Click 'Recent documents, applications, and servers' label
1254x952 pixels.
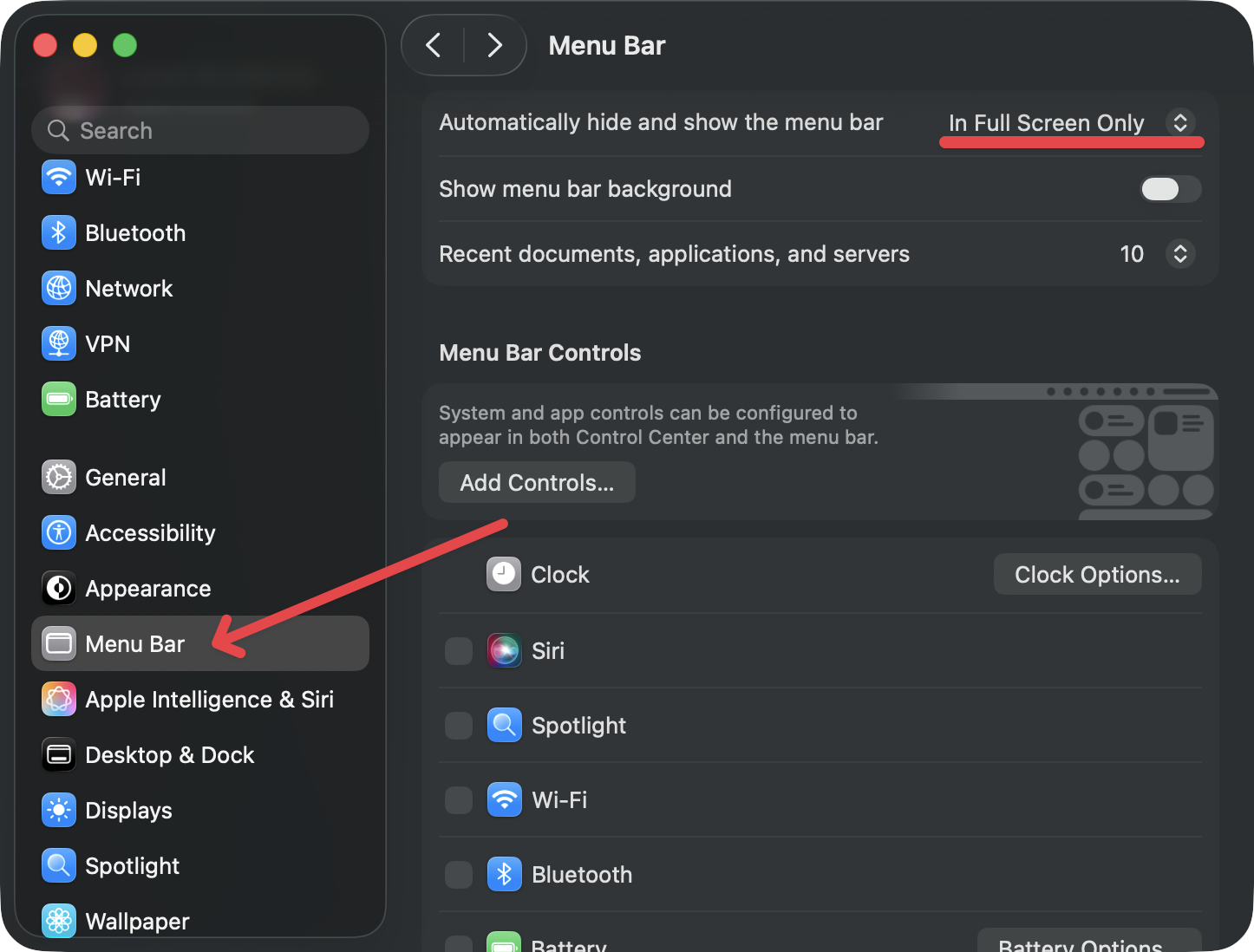675,254
